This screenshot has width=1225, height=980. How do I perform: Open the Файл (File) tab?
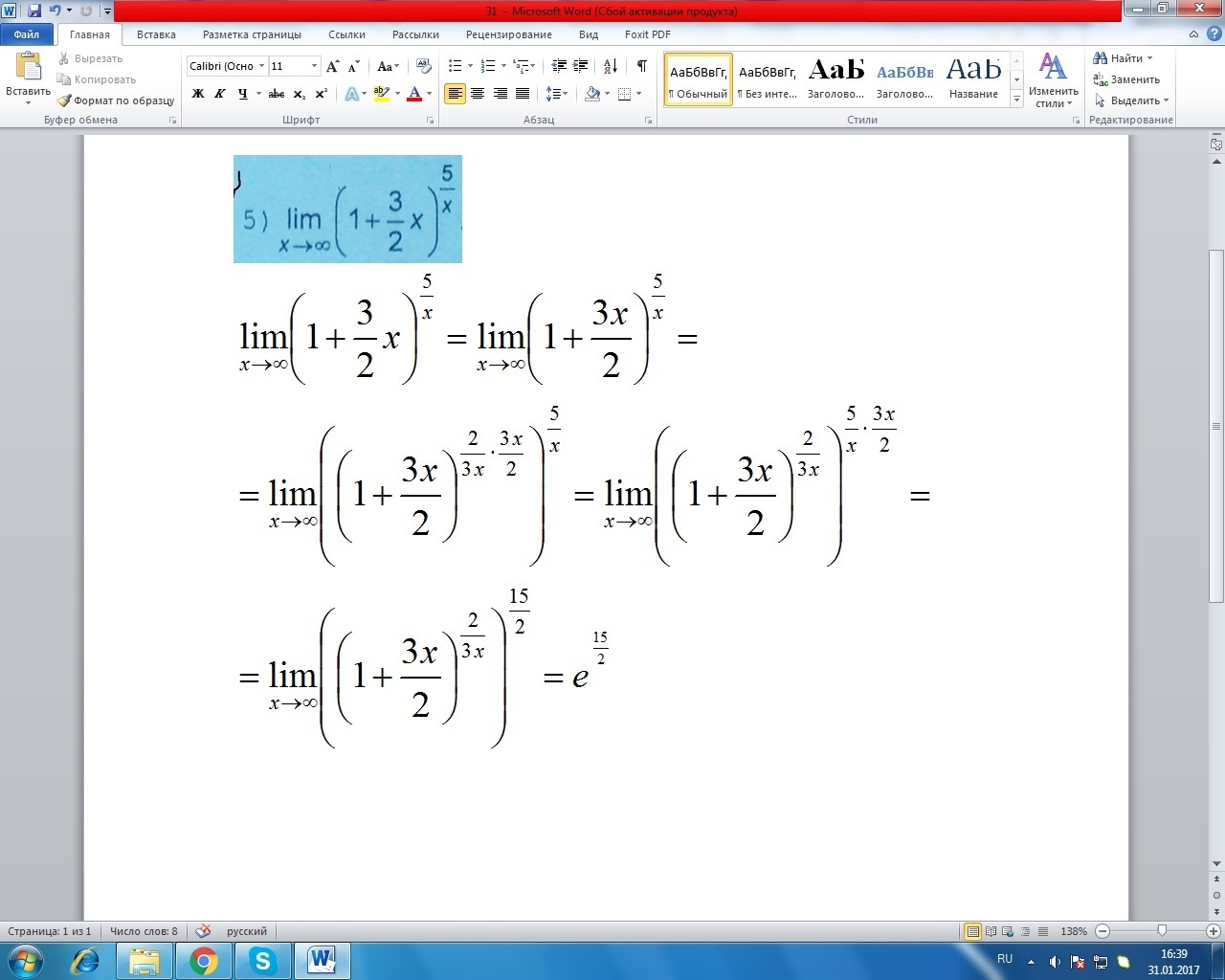(x=27, y=34)
